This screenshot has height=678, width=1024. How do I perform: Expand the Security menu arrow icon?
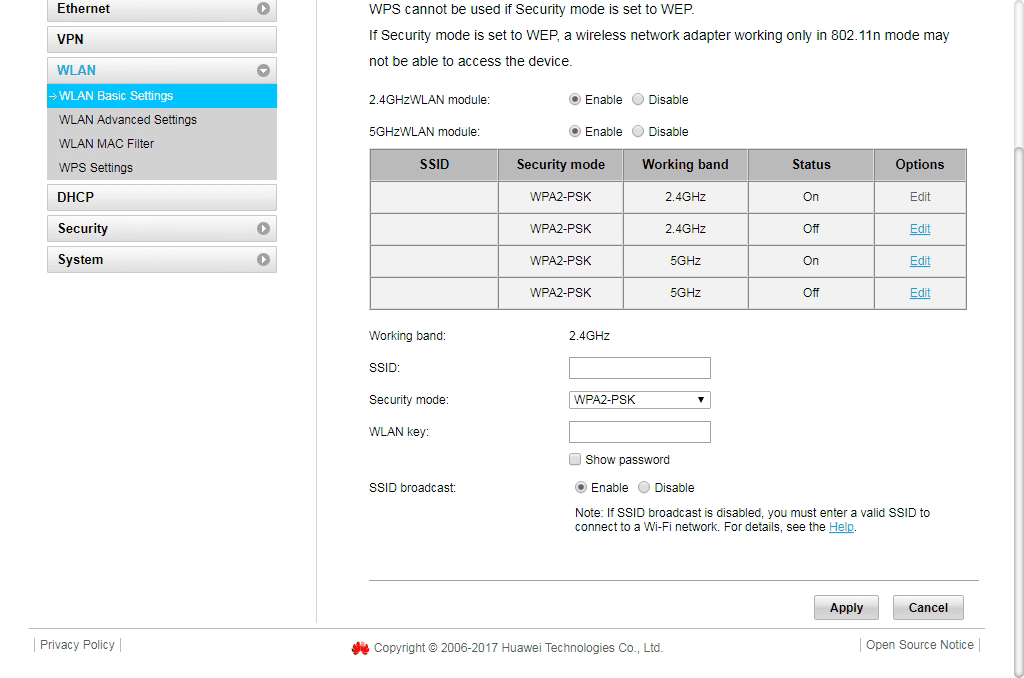[263, 229]
